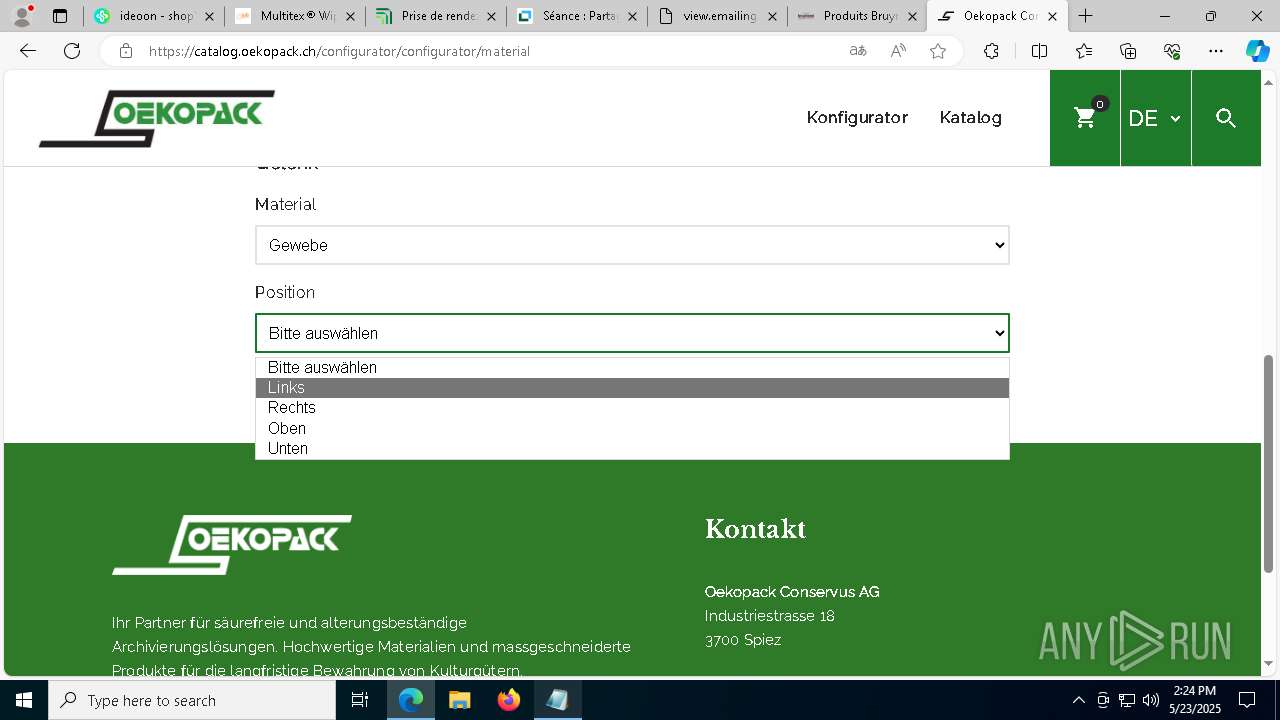Choose 'Unten' in Position list
This screenshot has width=1280, height=720.
click(x=632, y=448)
